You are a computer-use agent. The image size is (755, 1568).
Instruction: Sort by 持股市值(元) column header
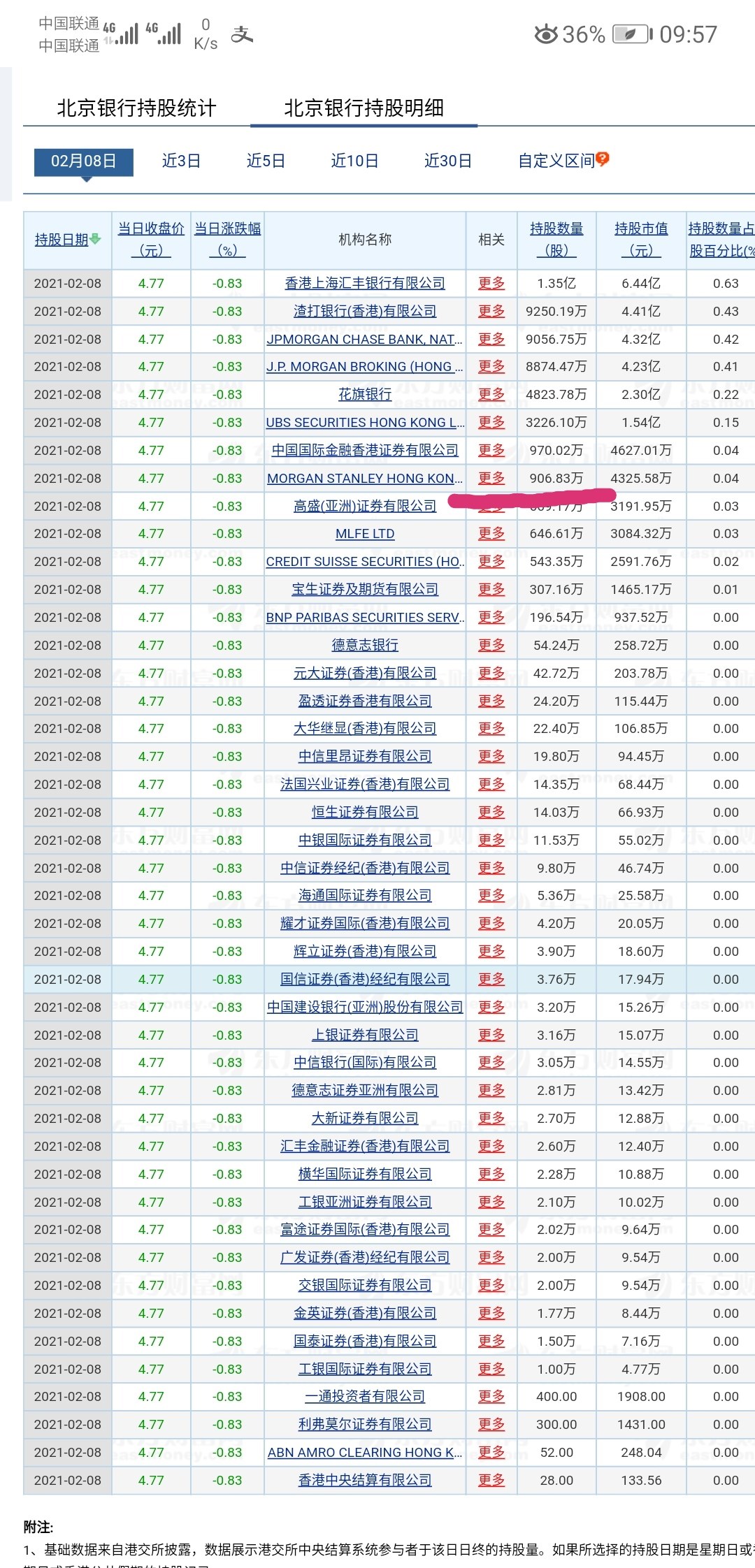641,240
